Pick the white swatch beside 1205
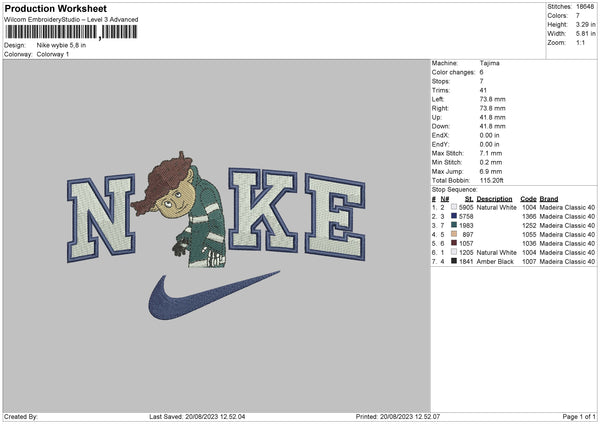 click(454, 252)
